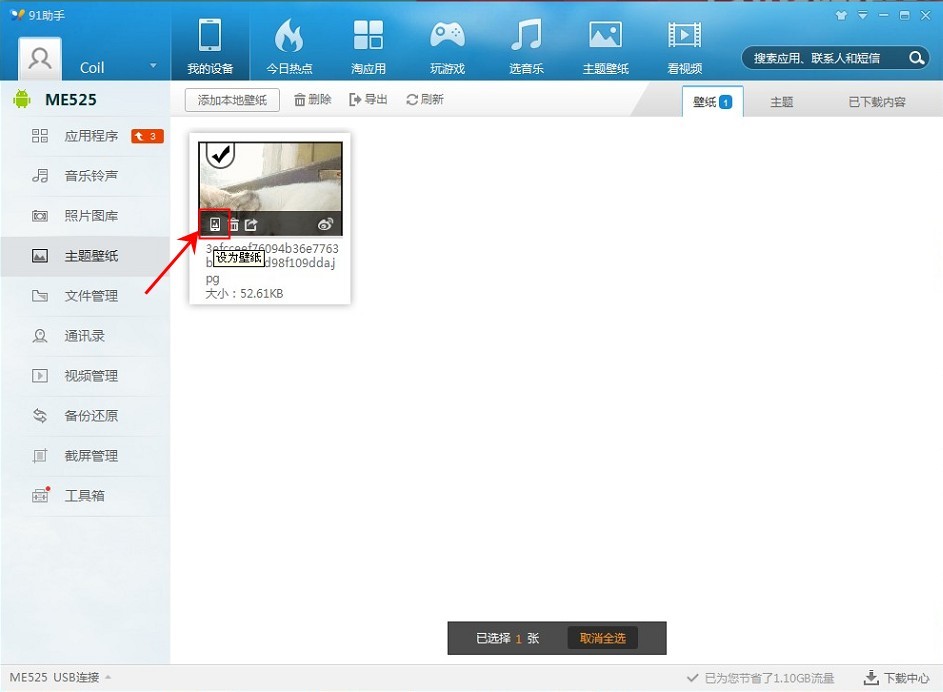
Task: Click the 刷新 refresh toolbar button
Action: pos(425,100)
